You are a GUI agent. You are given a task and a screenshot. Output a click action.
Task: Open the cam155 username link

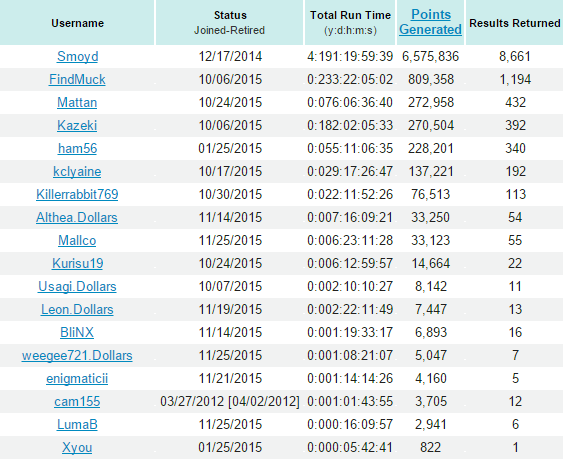(x=77, y=401)
